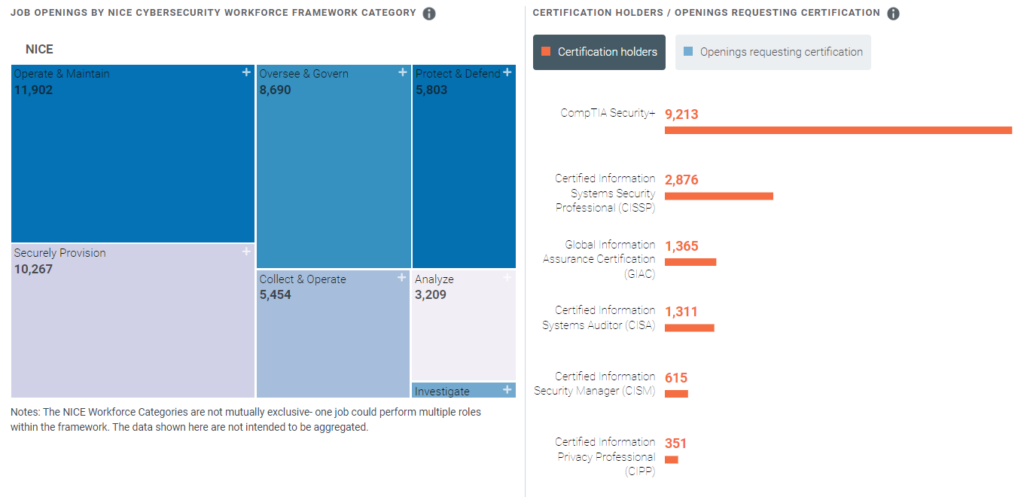The image size is (1024, 497).
Task: Expand Oversee & Govern tile plus icon
Action: point(402,73)
